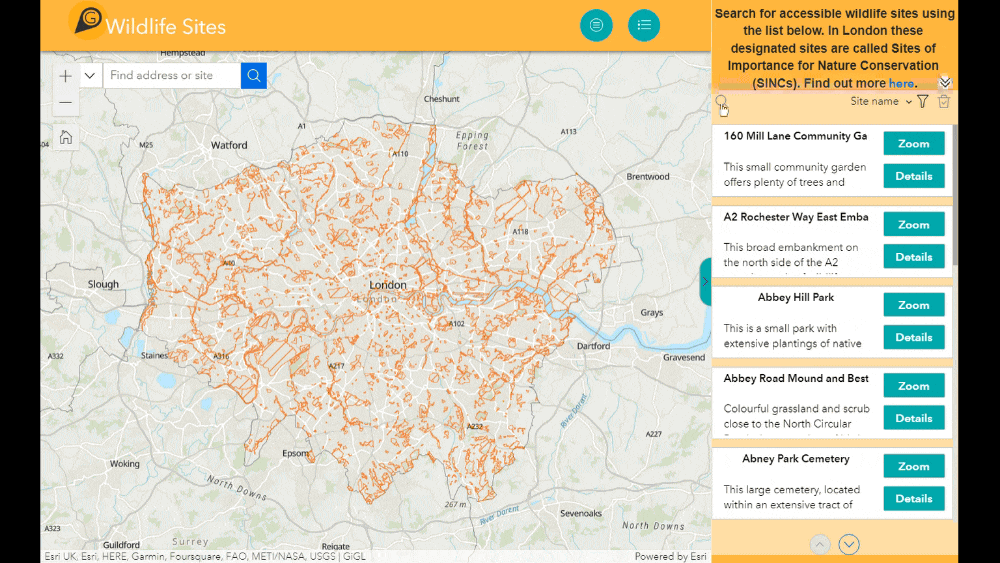Click the Wildlife Sites logo icon

tap(88, 21)
